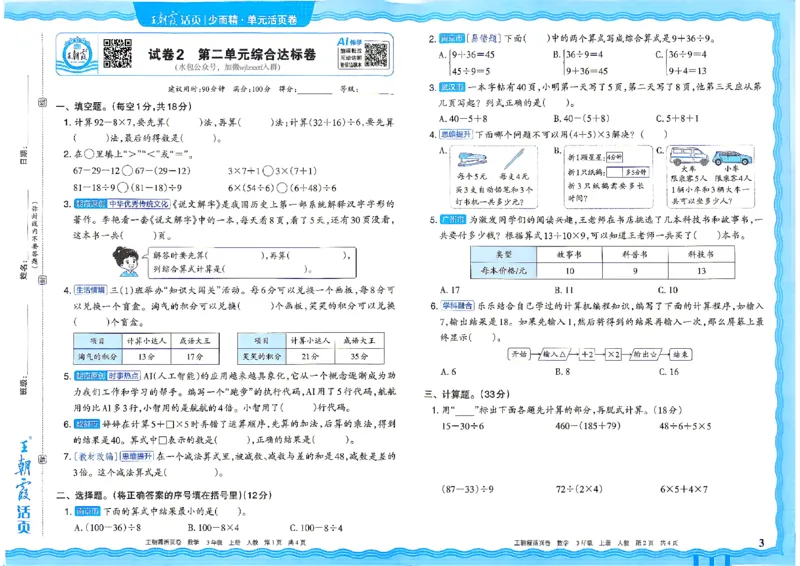The height and width of the screenshot is (566, 800).
Task: Click the circle in 81-18÷9 comparison
Action: click(x=123, y=188)
